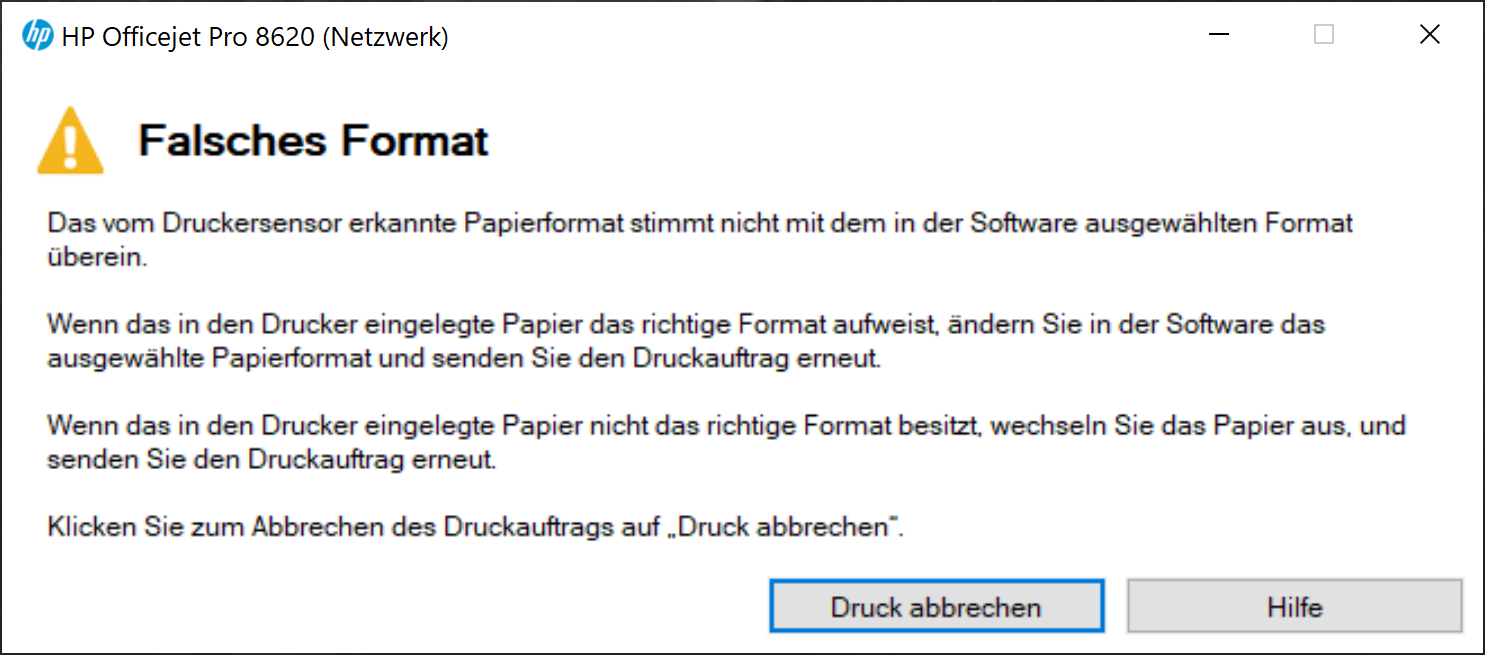Click the word überein. below first line
1485x655 pixels.
pyautogui.click(x=98, y=256)
